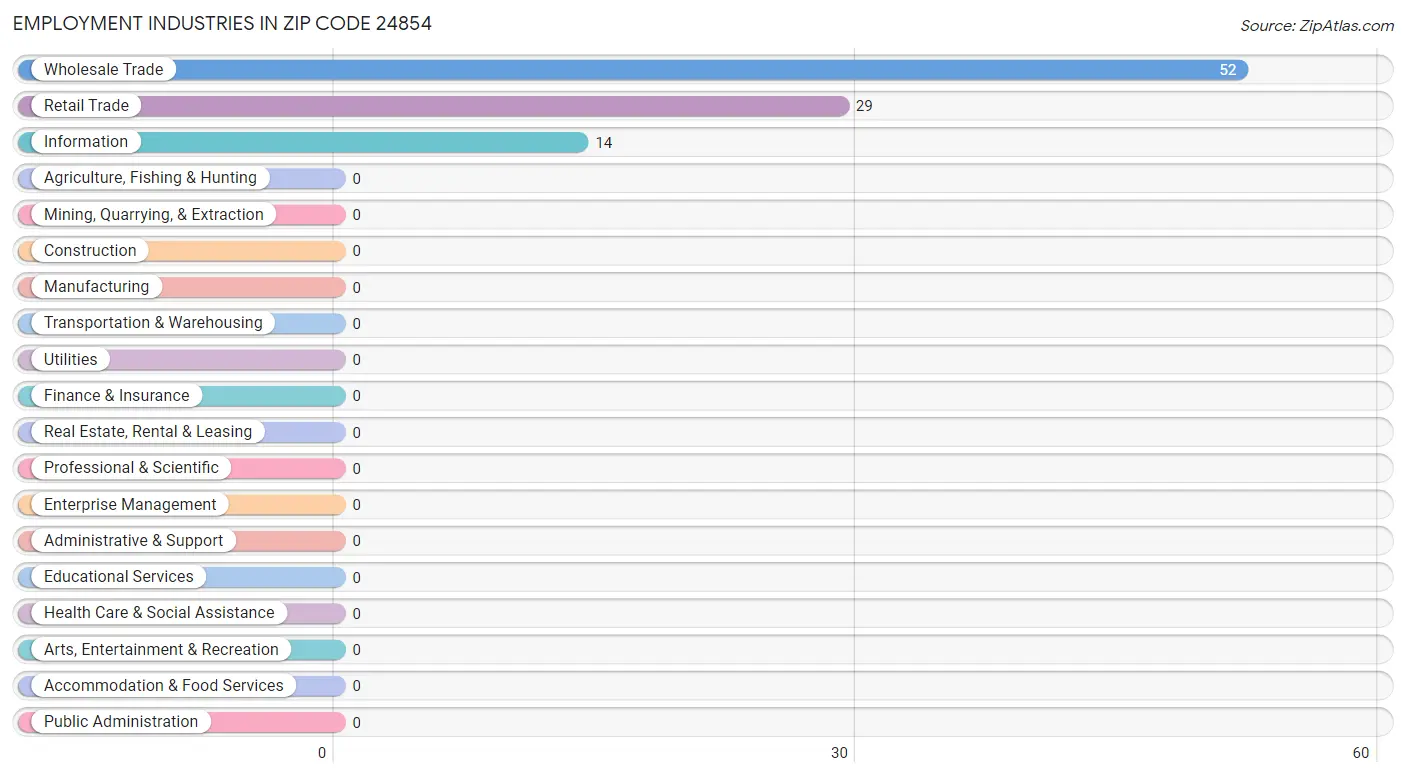Image resolution: width=1406 pixels, height=777 pixels.
Task: Click the 0 value beside Educational Services bar
Action: (x=356, y=577)
